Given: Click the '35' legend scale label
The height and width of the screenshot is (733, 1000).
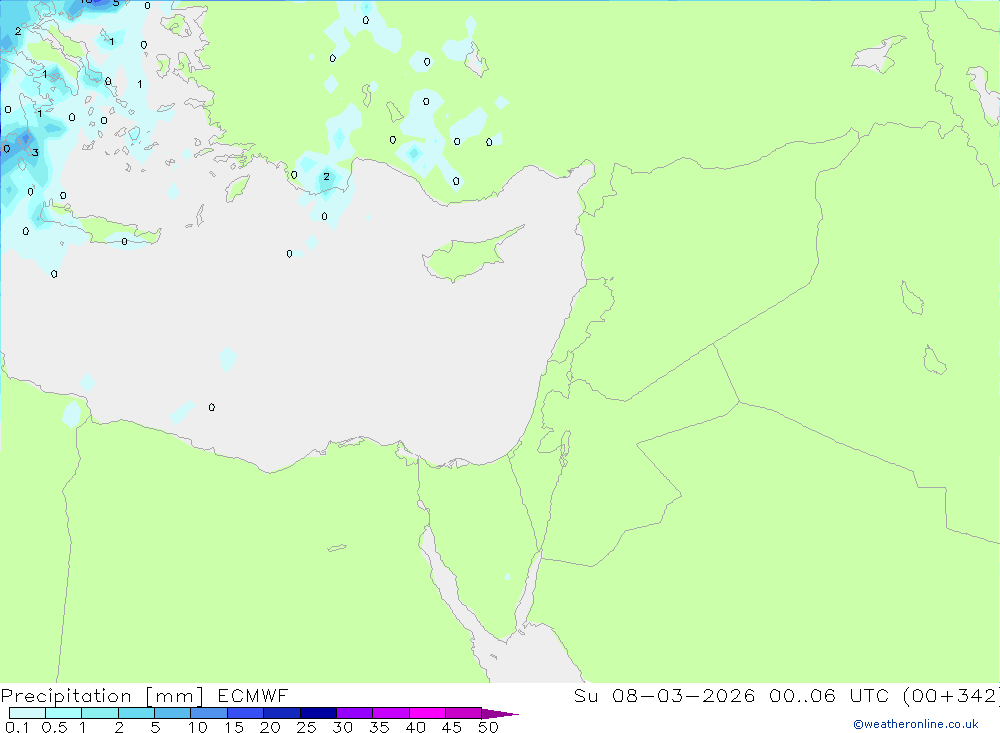Looking at the screenshot, I should 379,727.
